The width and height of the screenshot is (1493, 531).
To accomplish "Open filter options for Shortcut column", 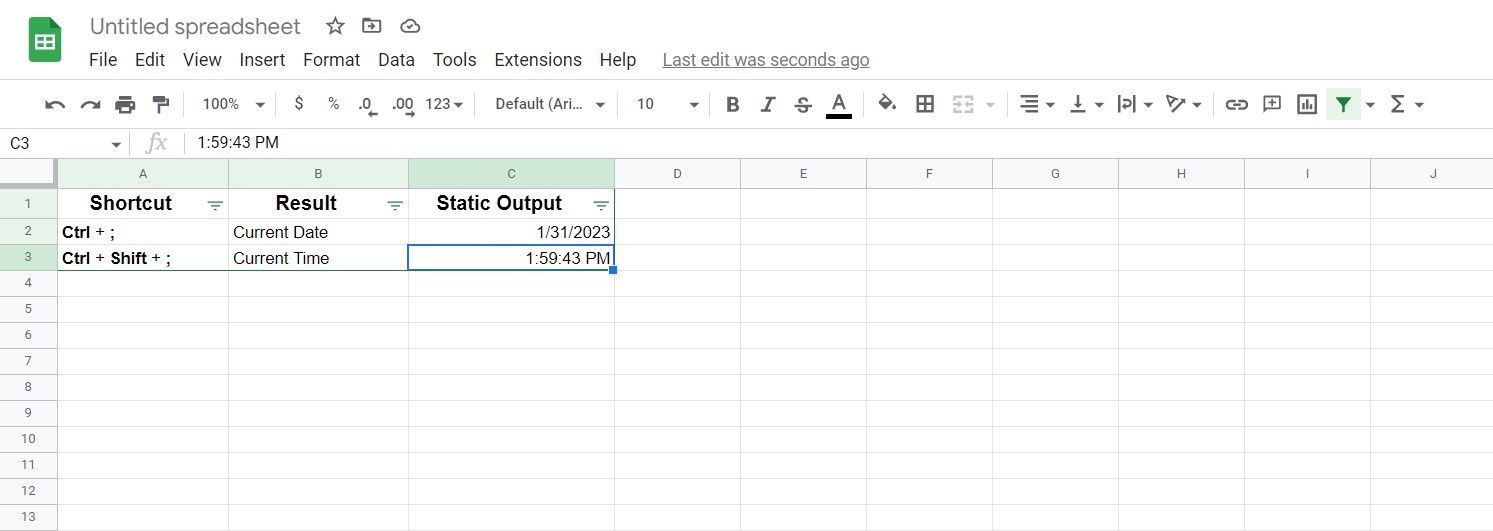I will [x=215, y=205].
